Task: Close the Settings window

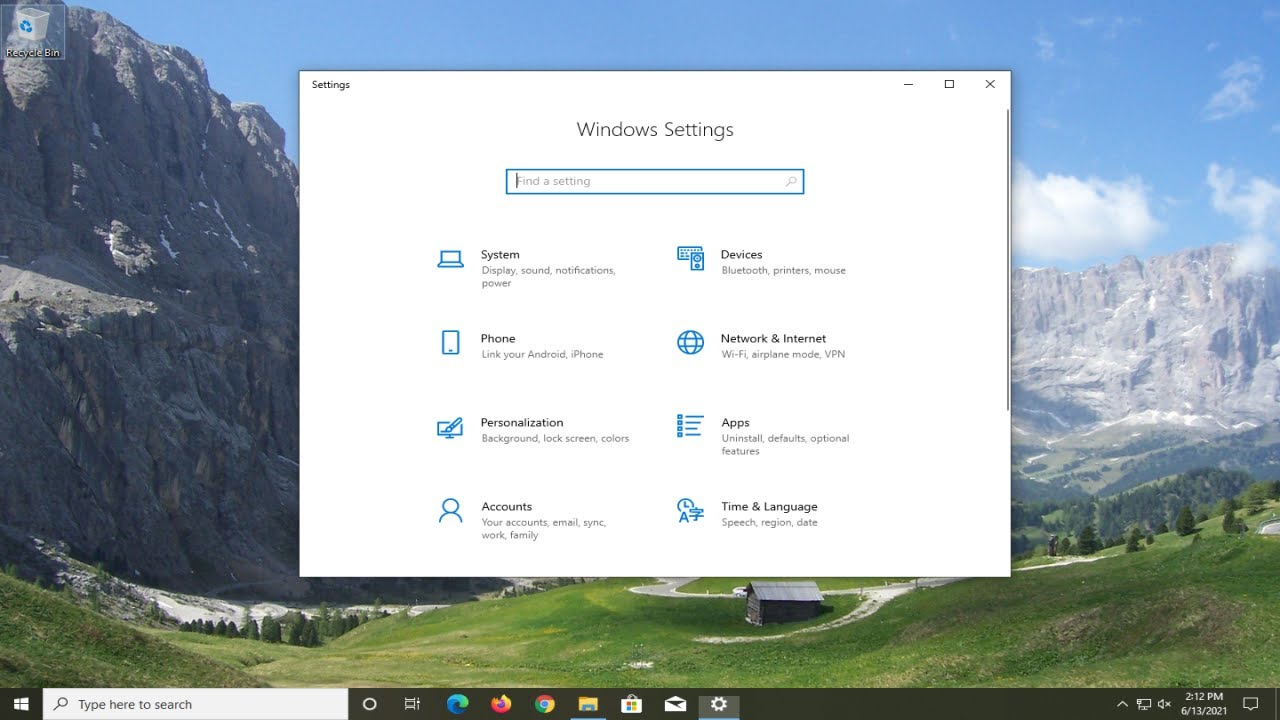Action: click(990, 85)
